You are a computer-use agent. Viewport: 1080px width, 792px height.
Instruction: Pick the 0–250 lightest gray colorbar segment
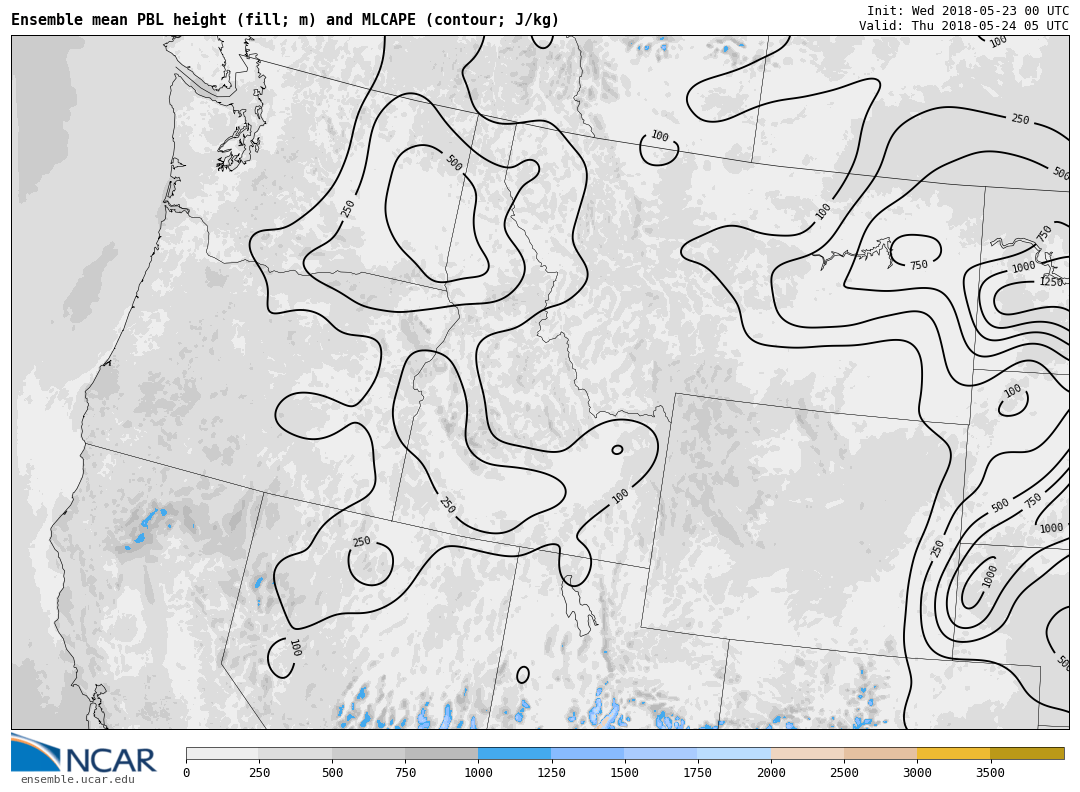point(222,753)
